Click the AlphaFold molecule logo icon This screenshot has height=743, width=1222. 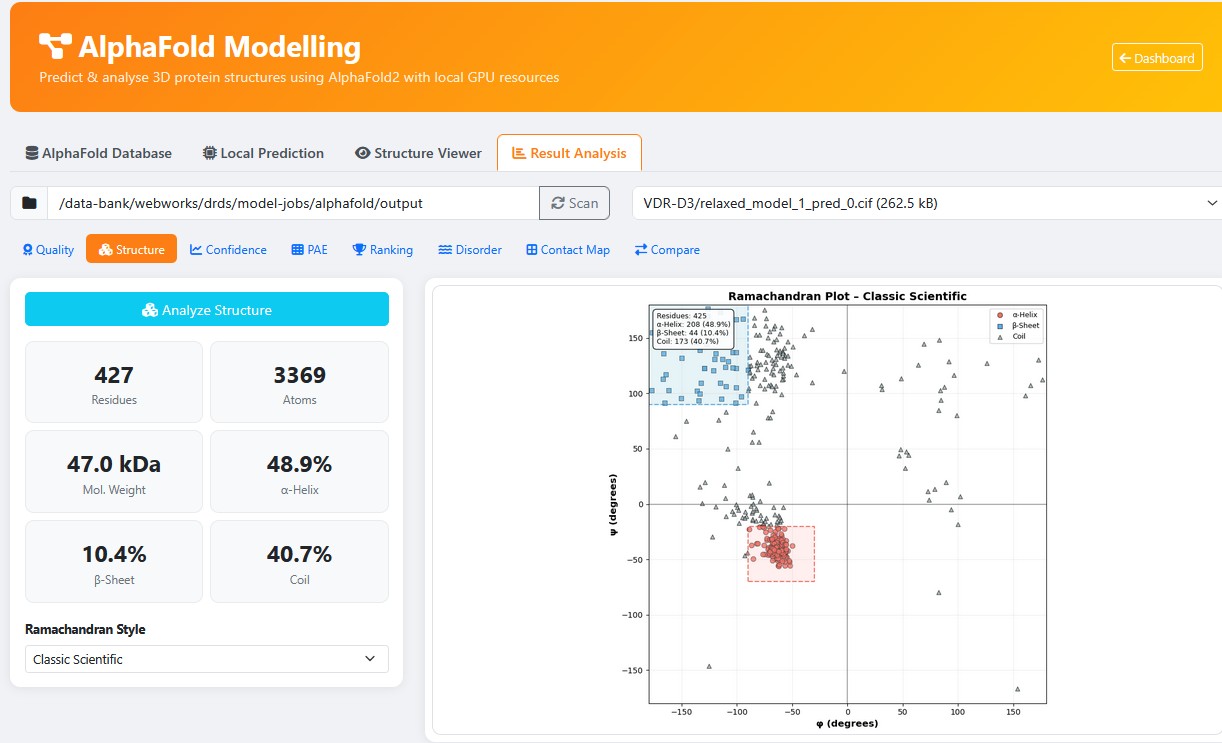point(55,46)
